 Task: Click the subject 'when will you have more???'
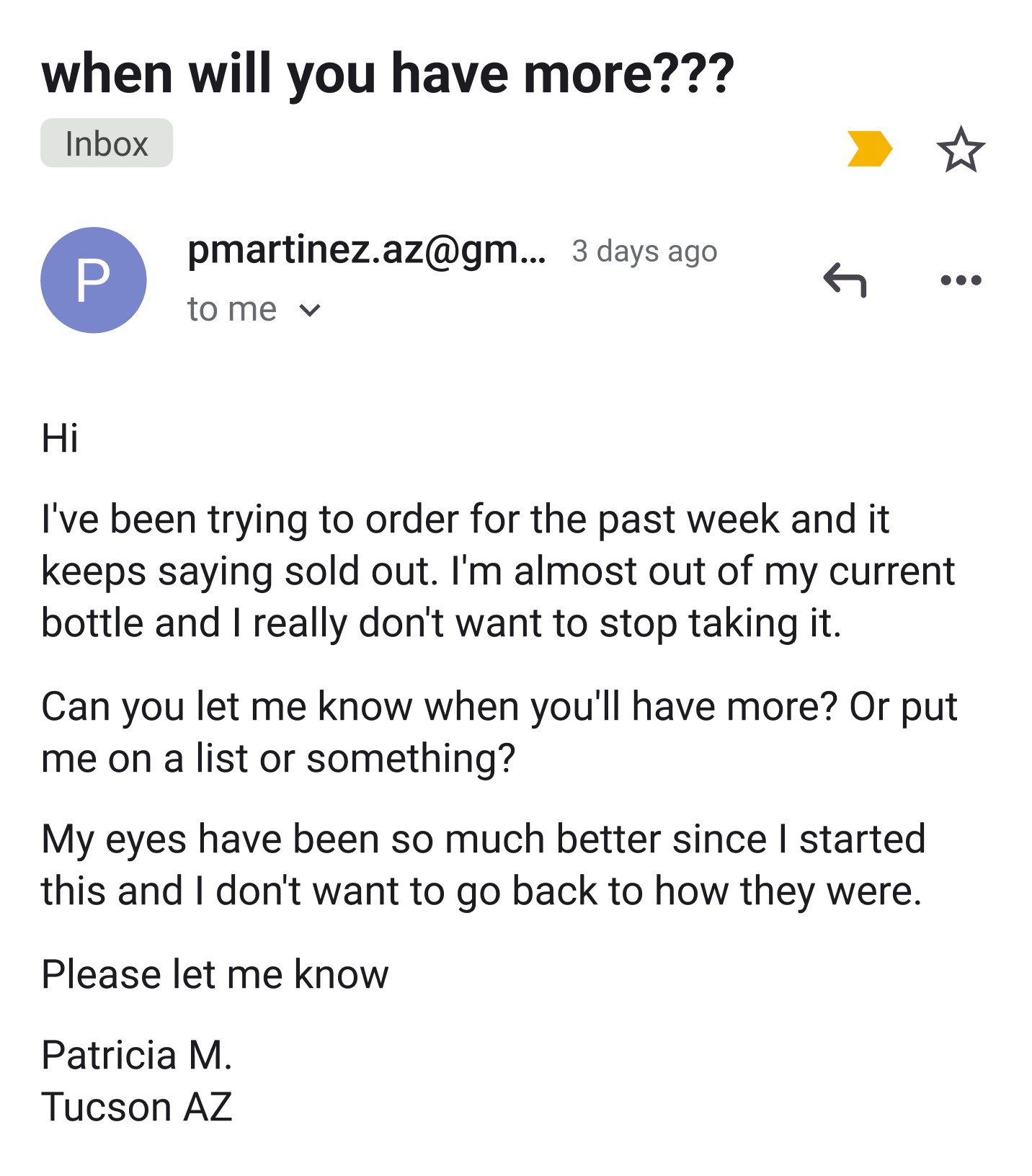click(388, 73)
